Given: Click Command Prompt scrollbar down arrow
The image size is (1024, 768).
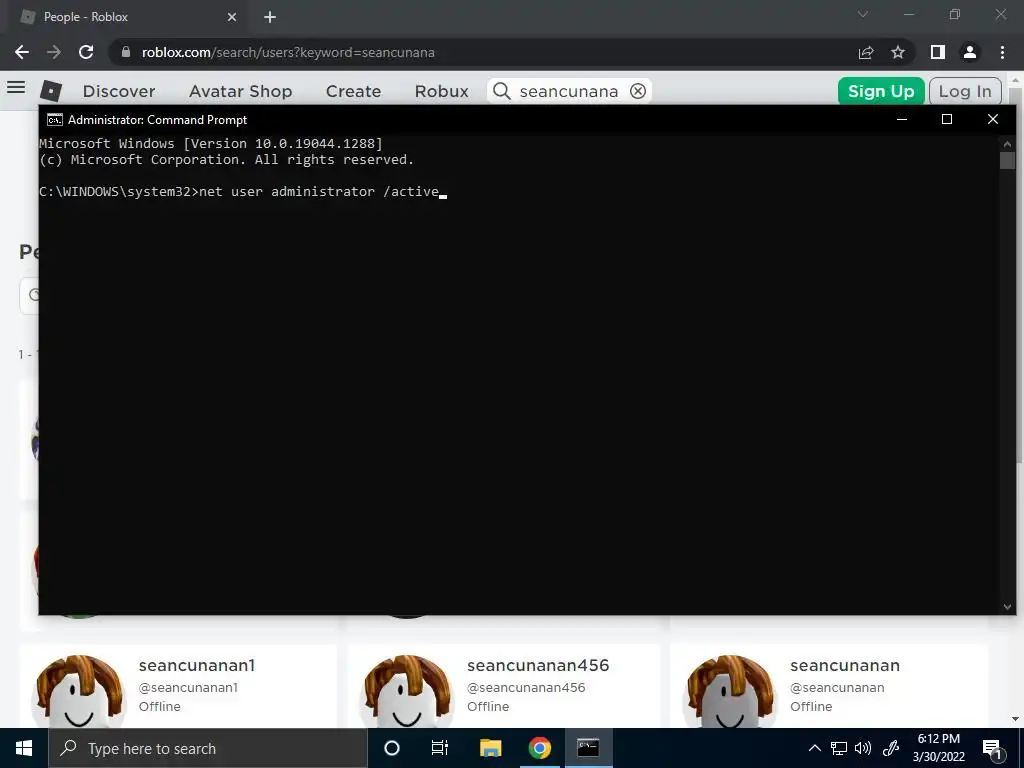Looking at the screenshot, I should click(x=1007, y=607).
